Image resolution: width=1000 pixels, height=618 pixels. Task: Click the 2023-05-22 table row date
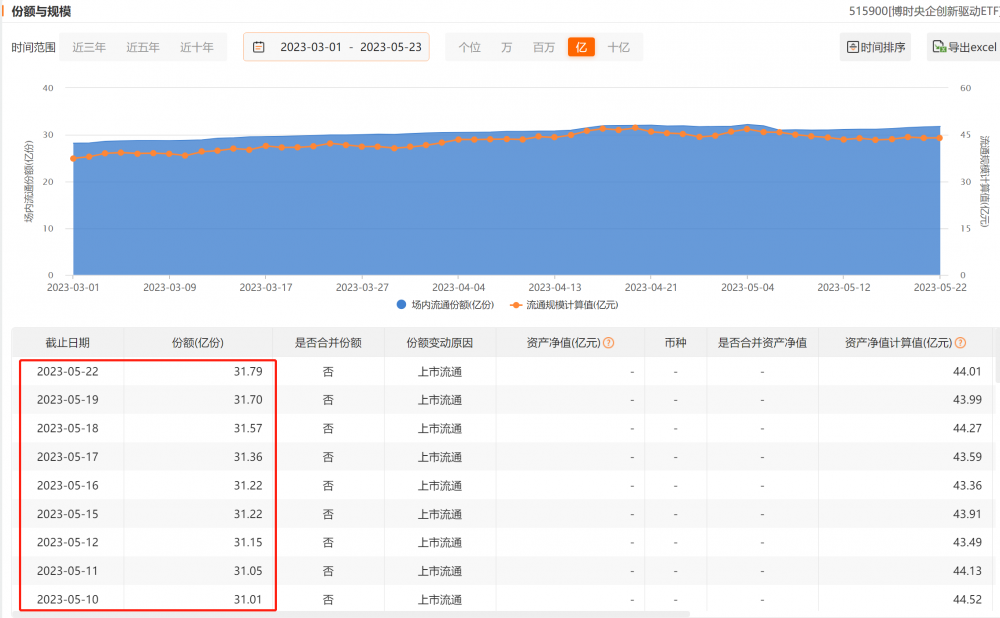pos(67,372)
